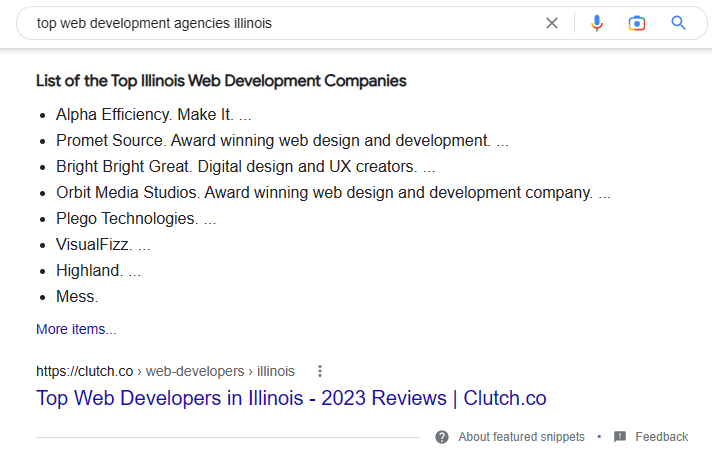The height and width of the screenshot is (452, 712).
Task: Submit search with magnifying glass icon
Action: (678, 23)
